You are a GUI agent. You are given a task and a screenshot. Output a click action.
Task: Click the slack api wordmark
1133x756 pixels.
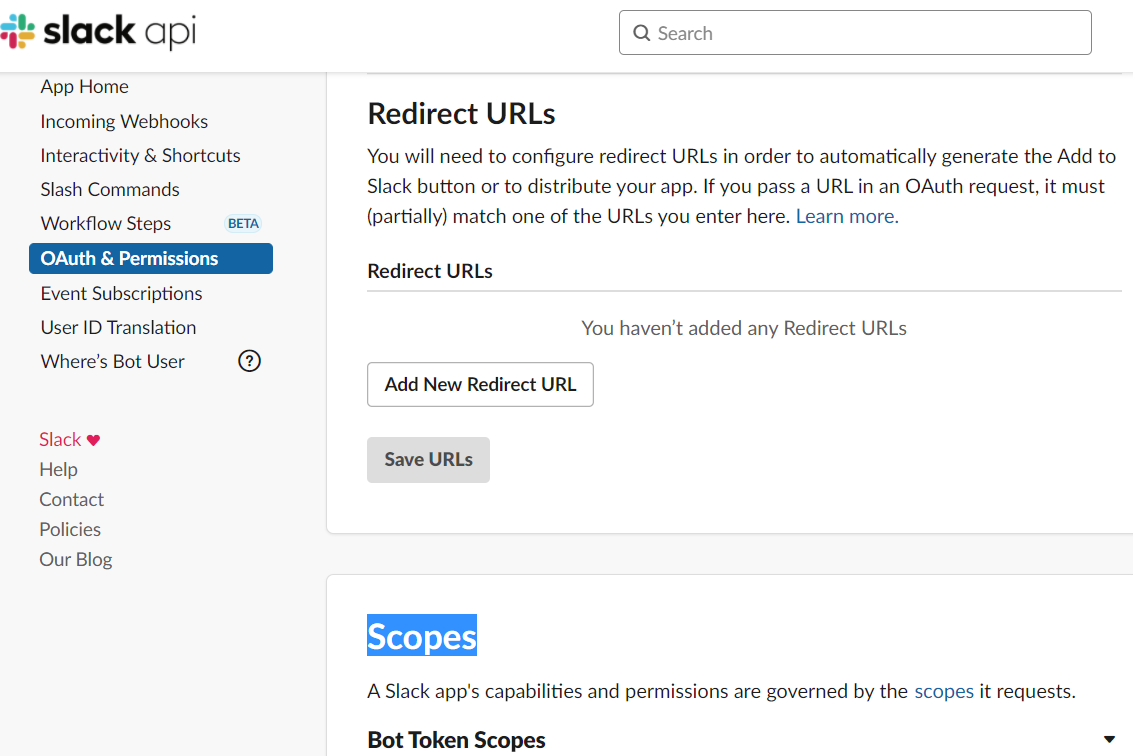coord(120,32)
